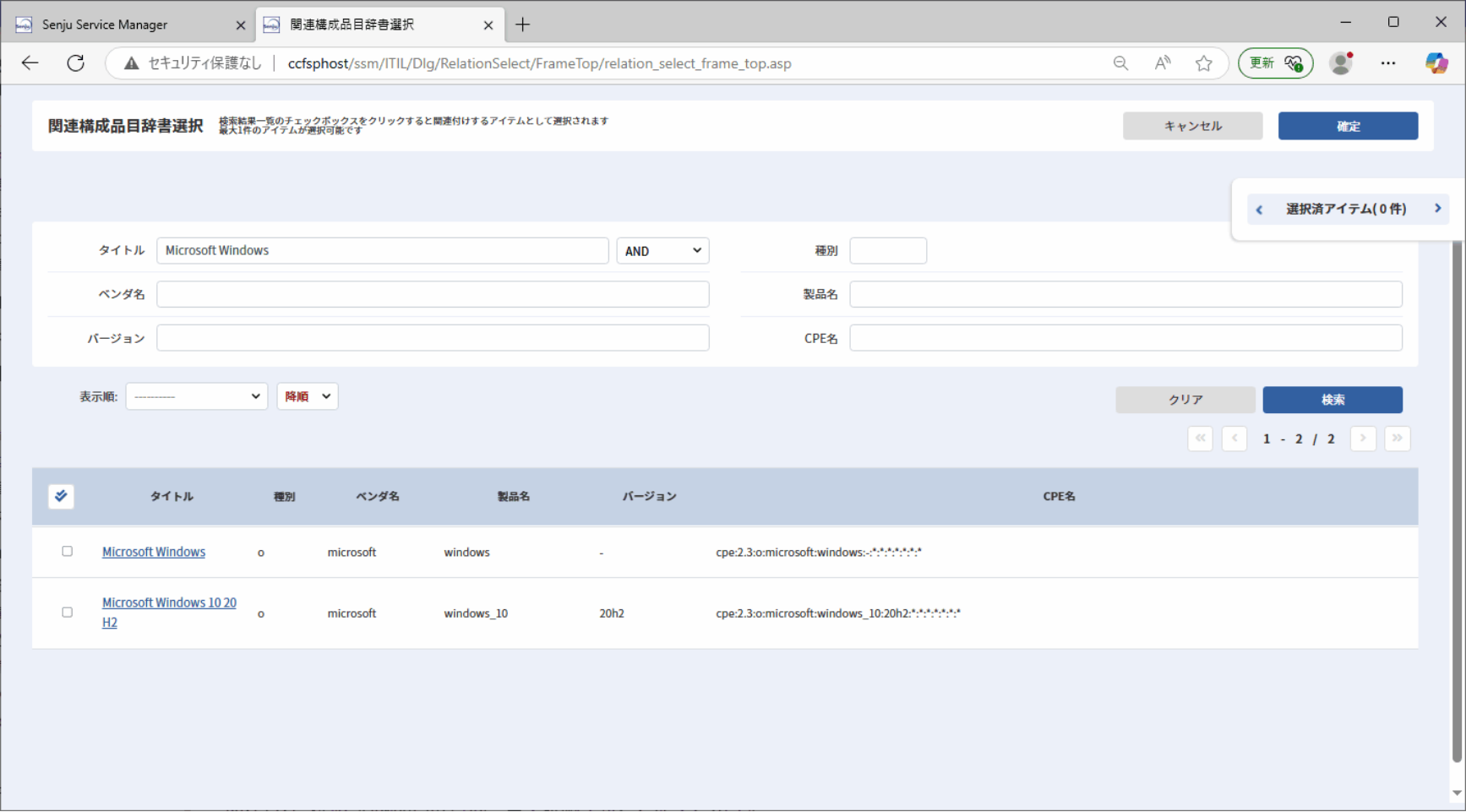This screenshot has height=812, width=1466.
Task: Click the browser 更新 update button
Action: point(1275,63)
